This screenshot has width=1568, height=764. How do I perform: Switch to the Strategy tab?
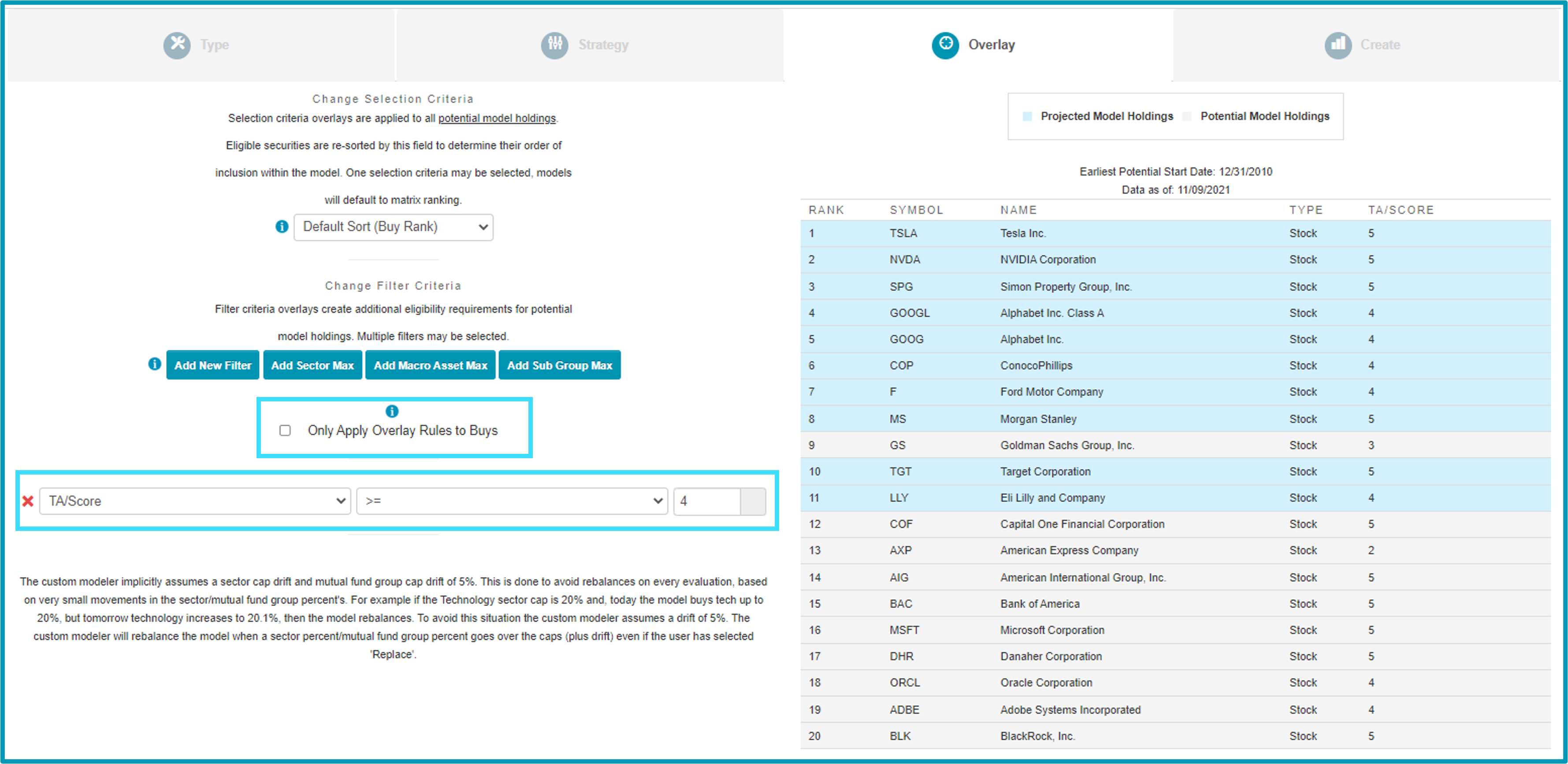[589, 45]
